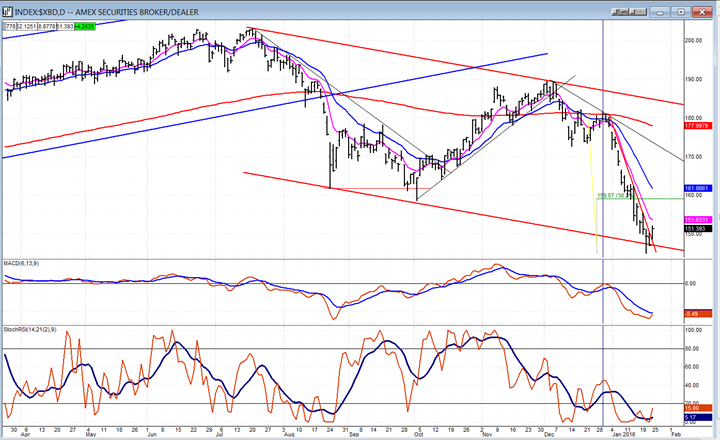This screenshot has width=720, height=440.
Task: Click the blue 161.8661 price tag
Action: (x=696, y=188)
